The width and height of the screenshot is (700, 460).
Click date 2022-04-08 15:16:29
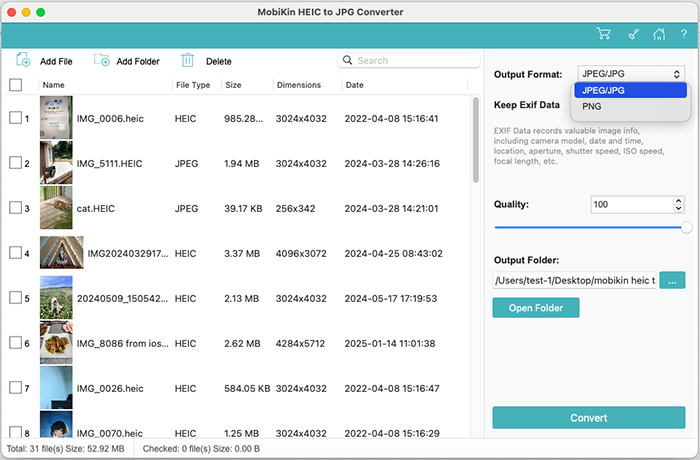pos(392,433)
